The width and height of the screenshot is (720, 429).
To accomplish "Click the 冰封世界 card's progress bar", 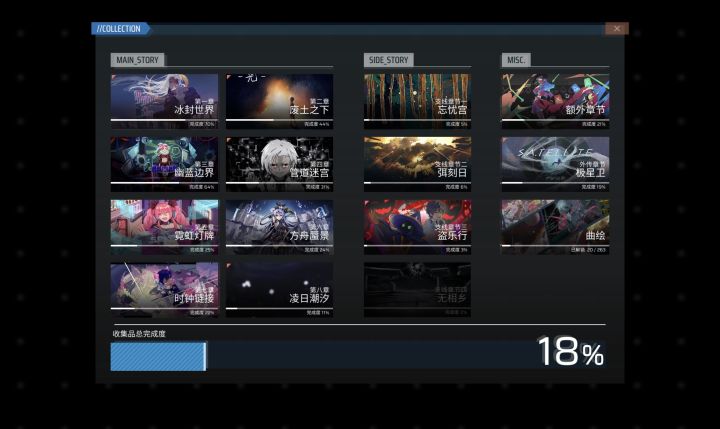I will click(x=164, y=120).
